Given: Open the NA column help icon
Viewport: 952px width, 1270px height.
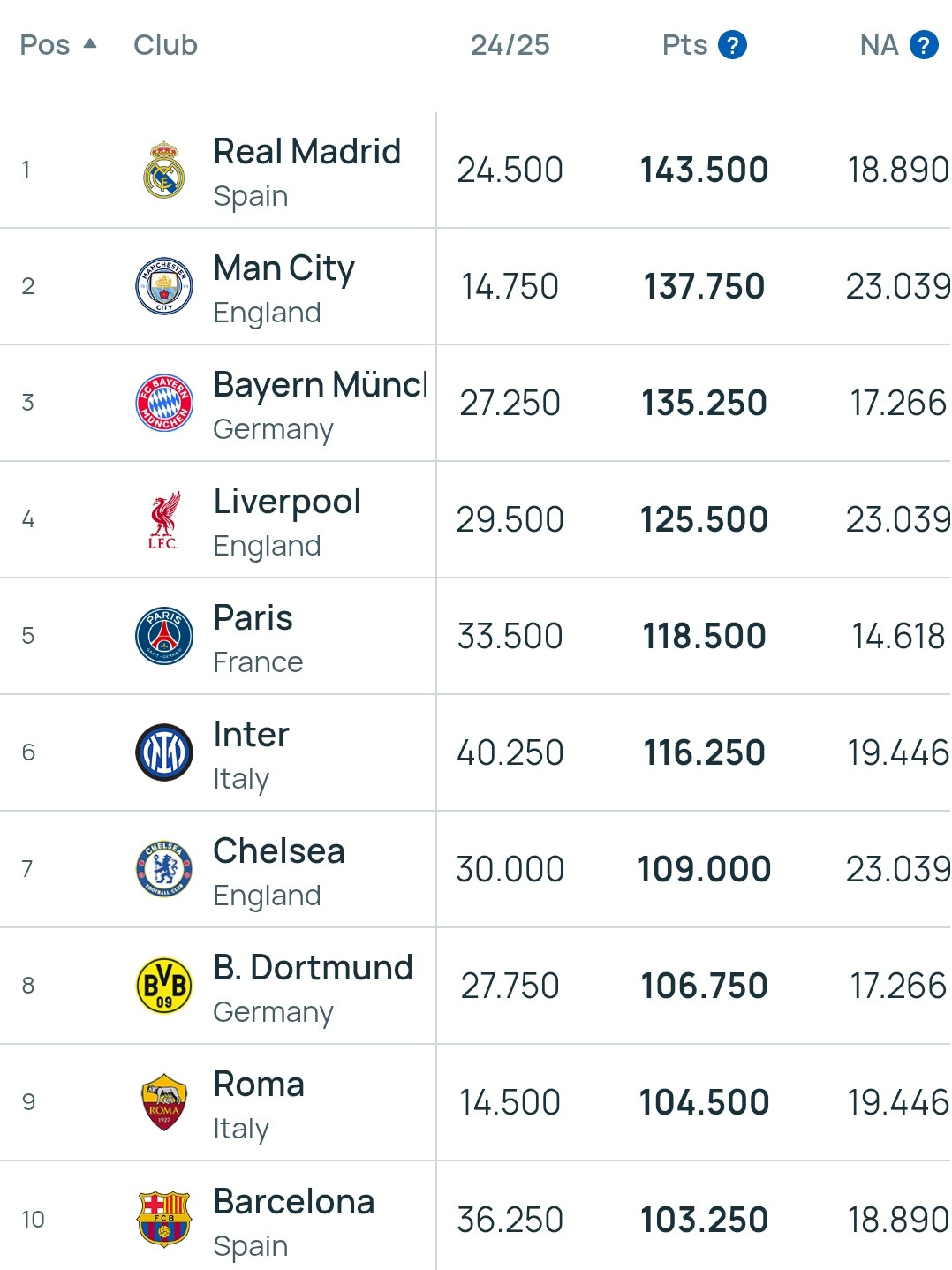Looking at the screenshot, I should [924, 44].
